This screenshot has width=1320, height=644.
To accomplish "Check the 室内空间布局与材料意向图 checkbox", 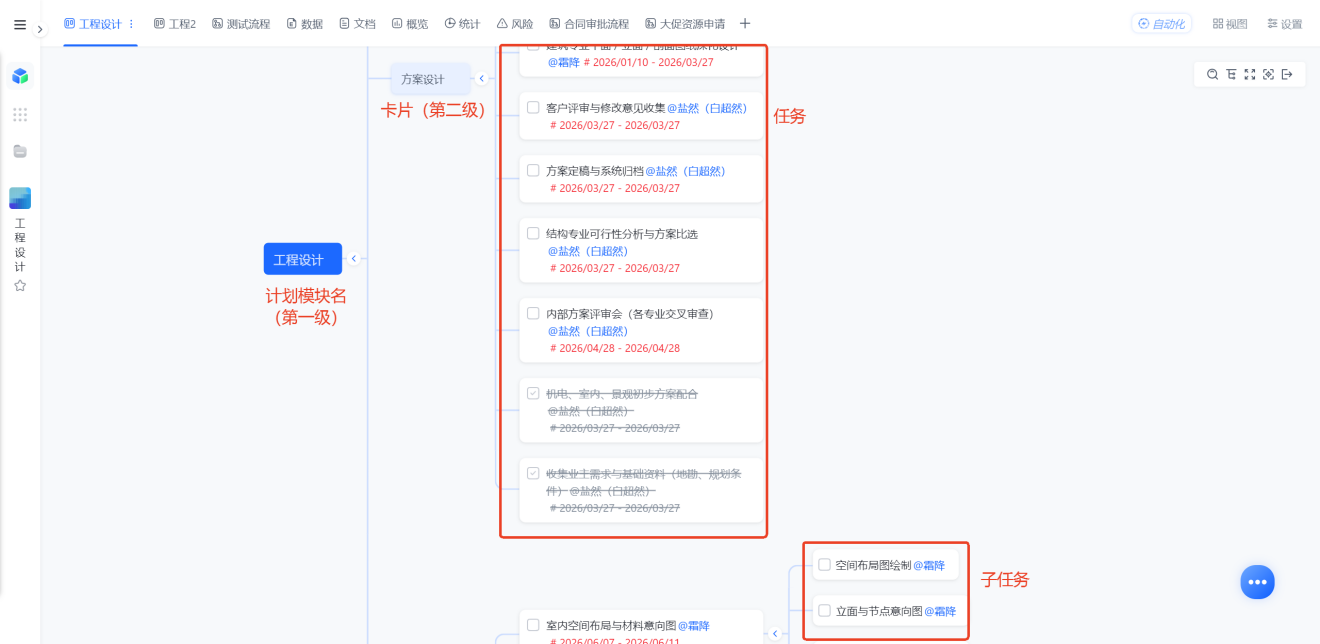I will pyautogui.click(x=533, y=626).
